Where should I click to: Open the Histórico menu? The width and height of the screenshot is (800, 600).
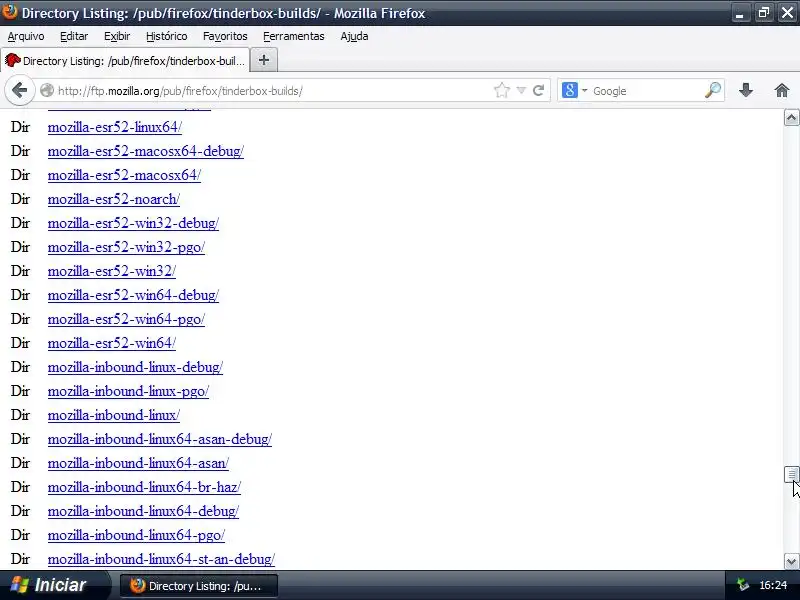(x=166, y=36)
